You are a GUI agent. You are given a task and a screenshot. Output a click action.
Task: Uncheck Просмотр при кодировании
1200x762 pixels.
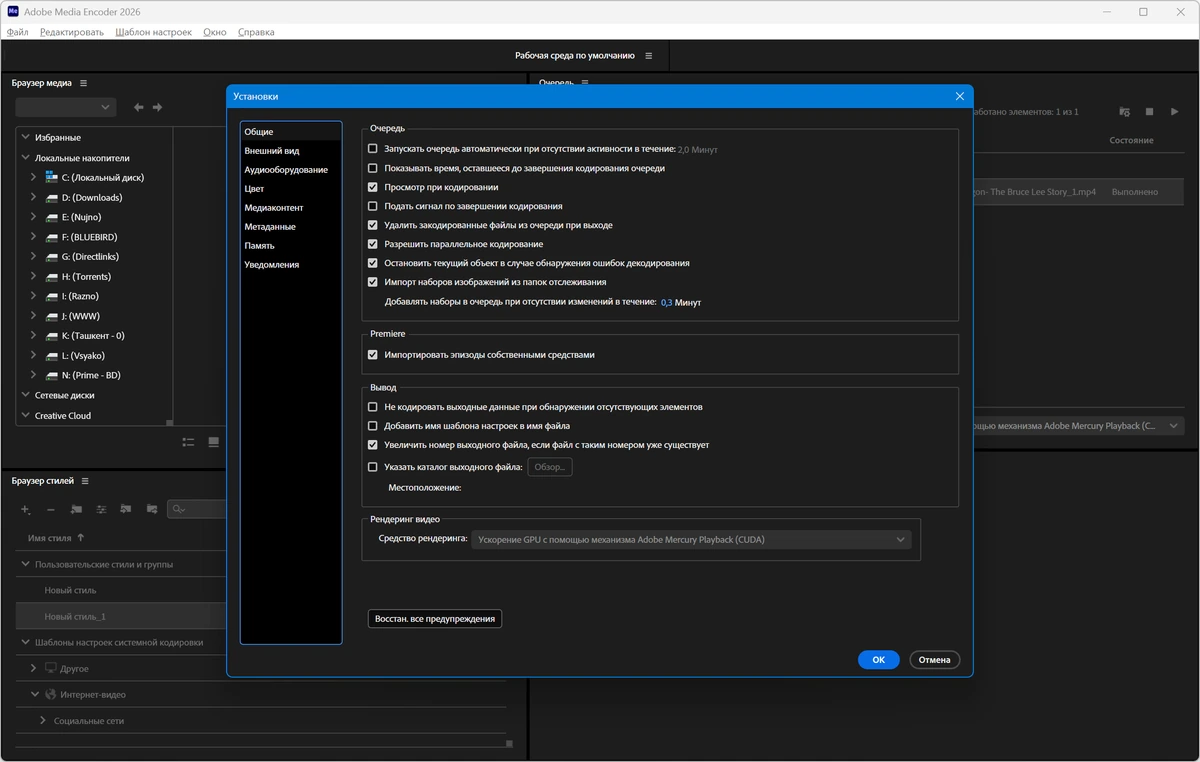click(373, 187)
